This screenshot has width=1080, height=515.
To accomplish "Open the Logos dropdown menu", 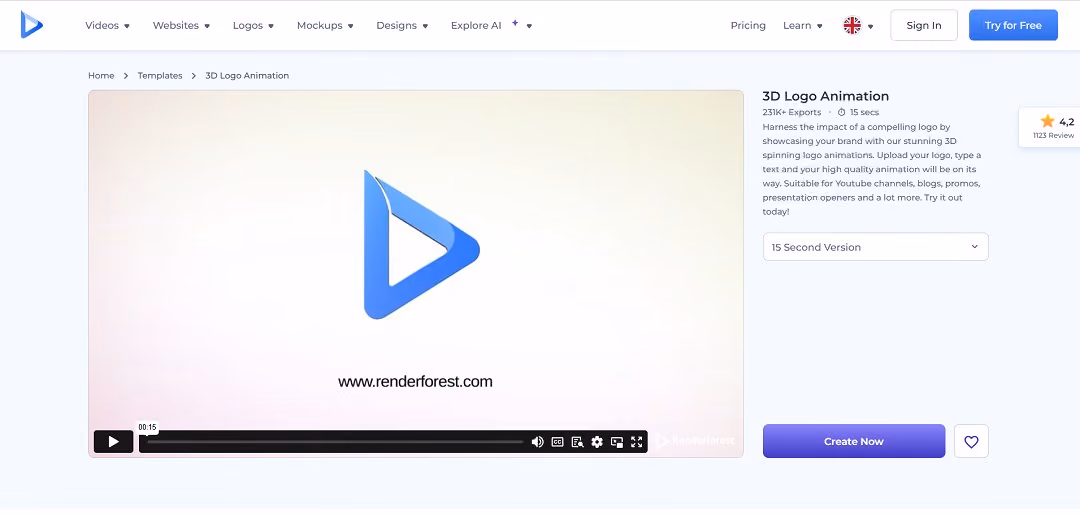I will pyautogui.click(x=253, y=25).
